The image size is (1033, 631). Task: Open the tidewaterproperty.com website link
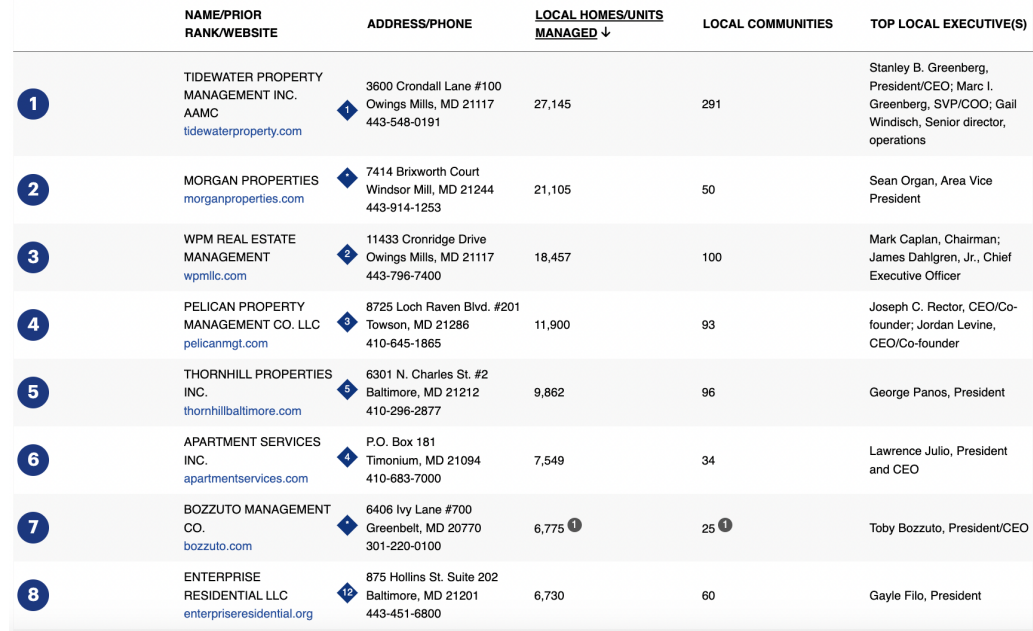243,130
